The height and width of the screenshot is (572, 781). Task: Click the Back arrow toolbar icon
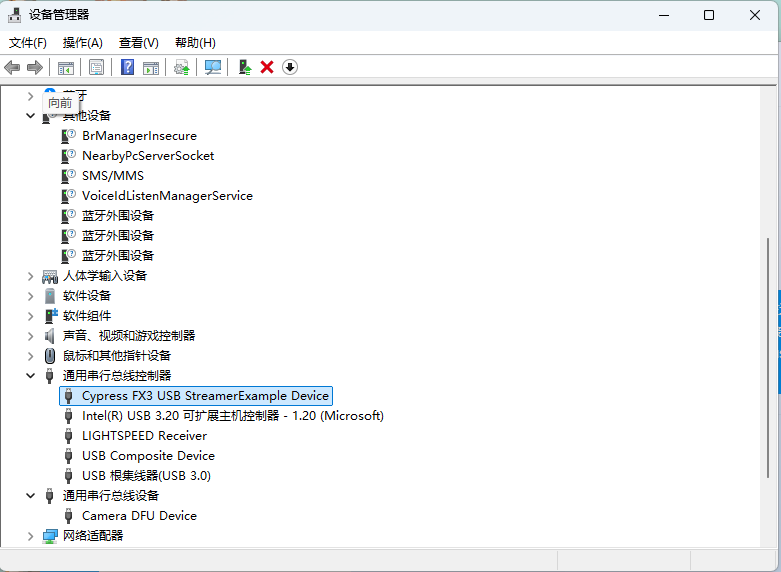coord(12,67)
